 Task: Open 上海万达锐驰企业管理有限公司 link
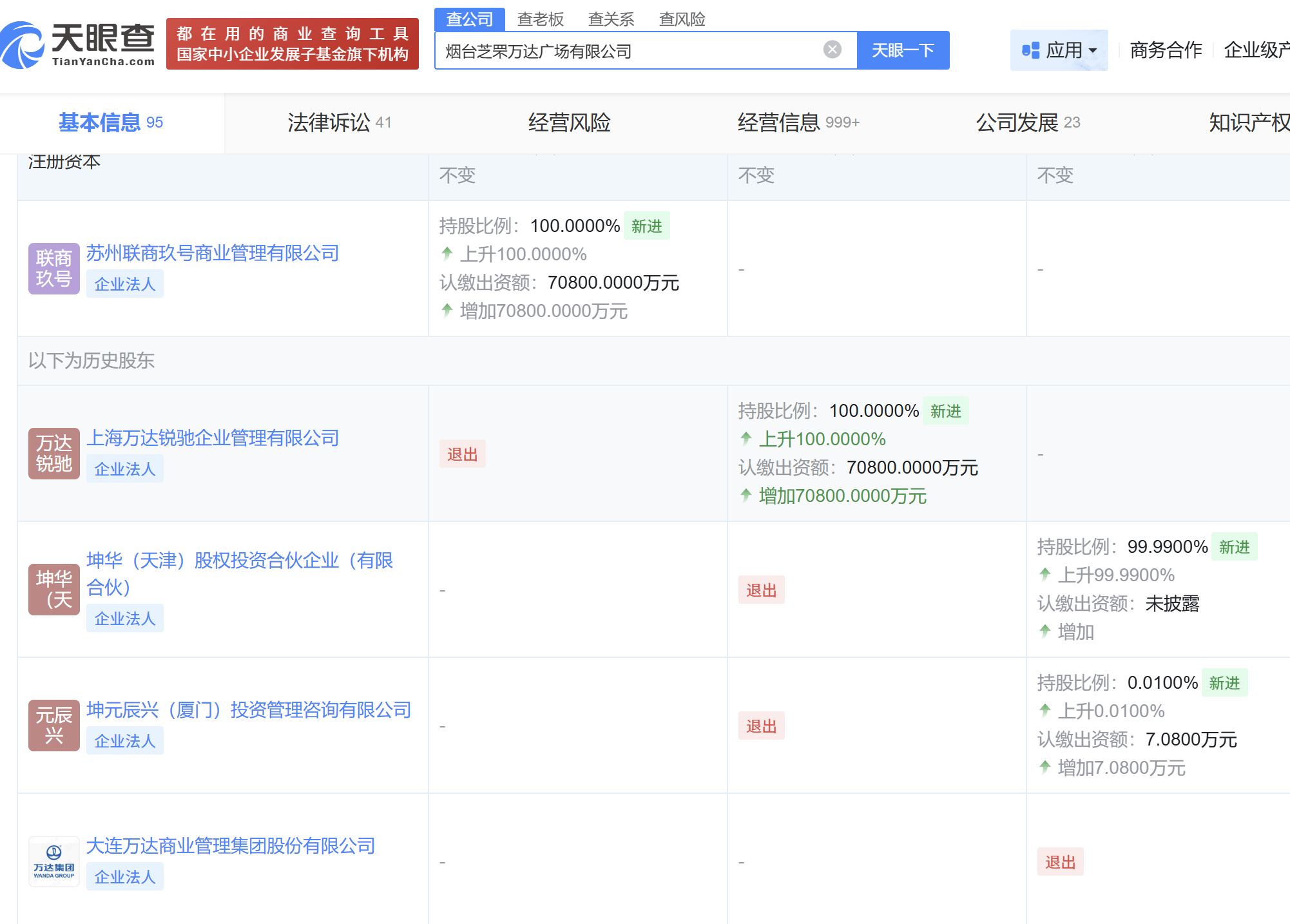pos(213,438)
